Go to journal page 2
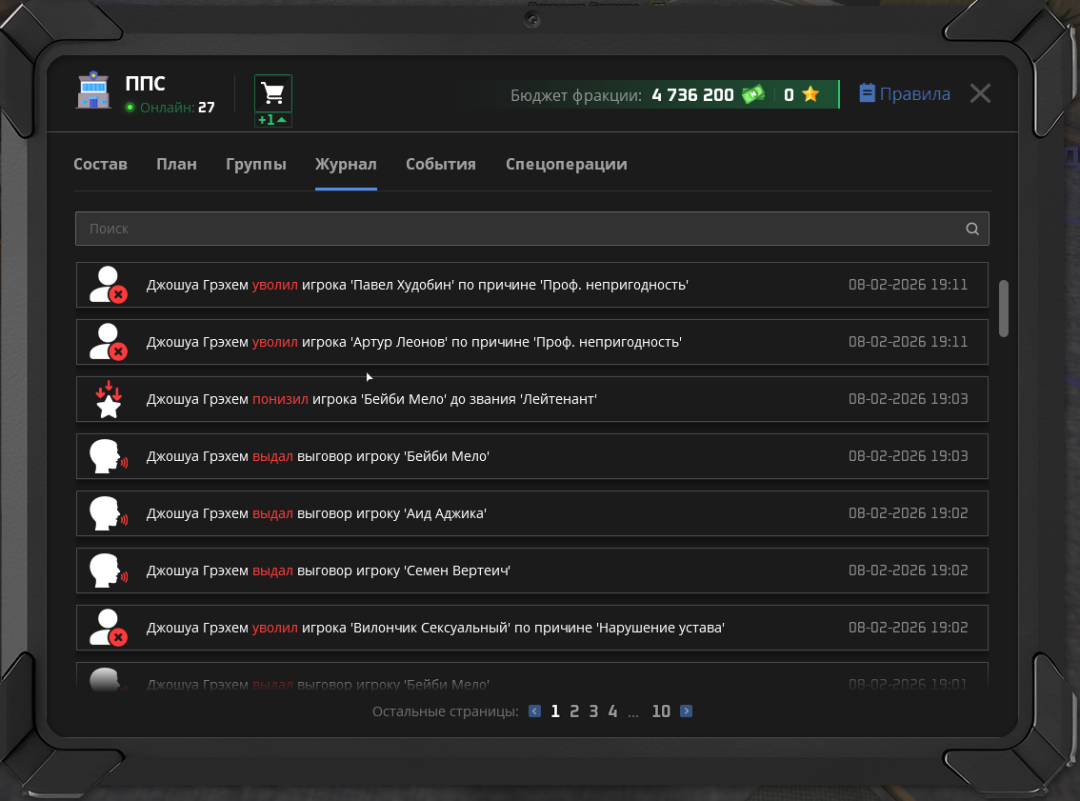Screen dimensions: 1080x801 coord(574,712)
